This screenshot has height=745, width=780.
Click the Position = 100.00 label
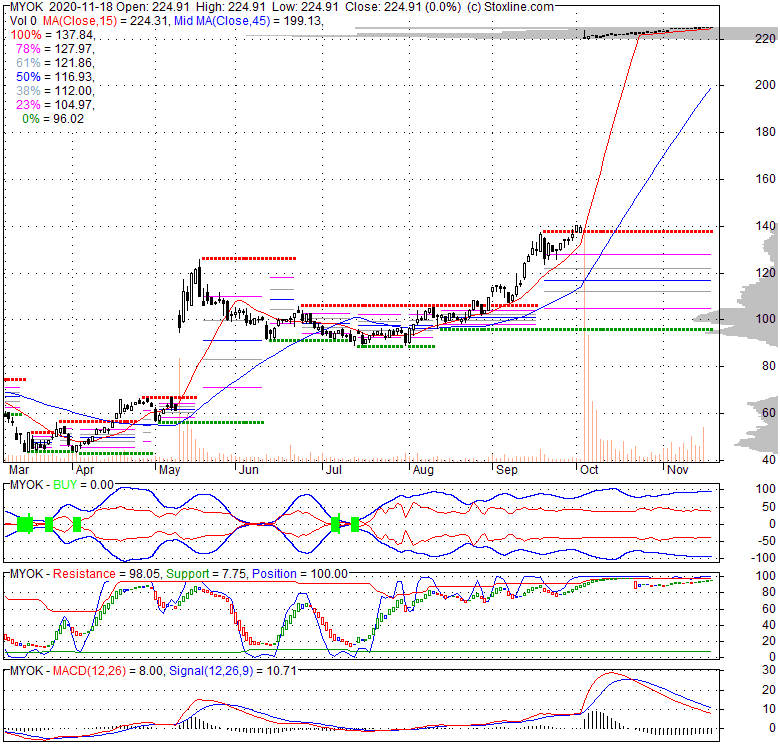coord(299,574)
